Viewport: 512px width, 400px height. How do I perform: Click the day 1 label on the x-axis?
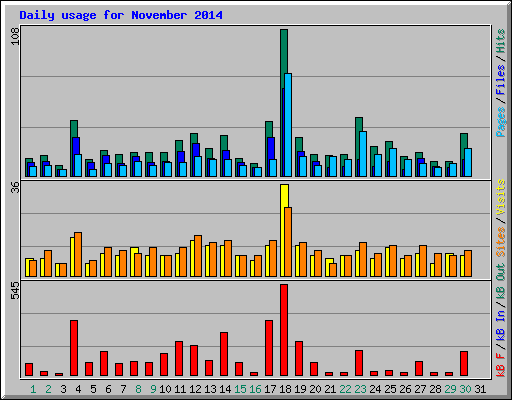click(33, 389)
